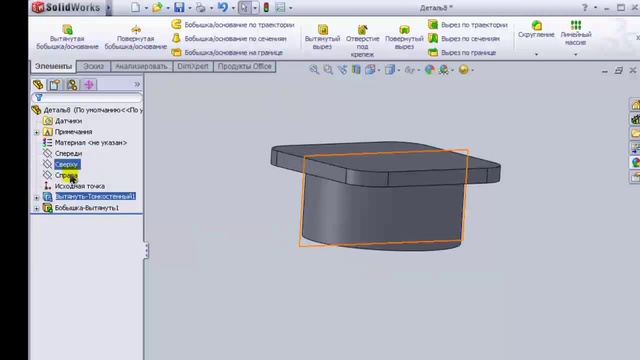This screenshot has height=360, width=640.
Task: Click the Section View icon
Action: [356, 70]
